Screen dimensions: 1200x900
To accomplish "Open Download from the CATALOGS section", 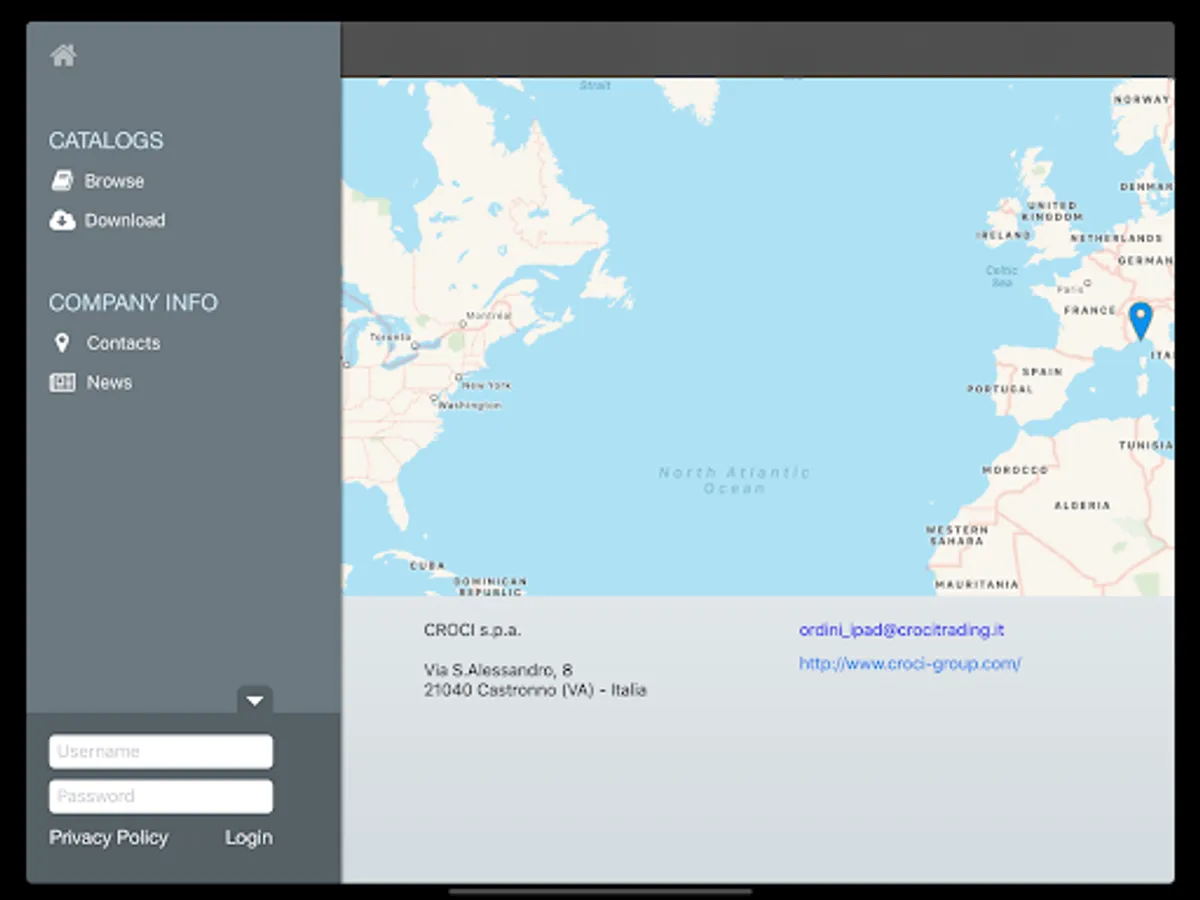I will 125,220.
